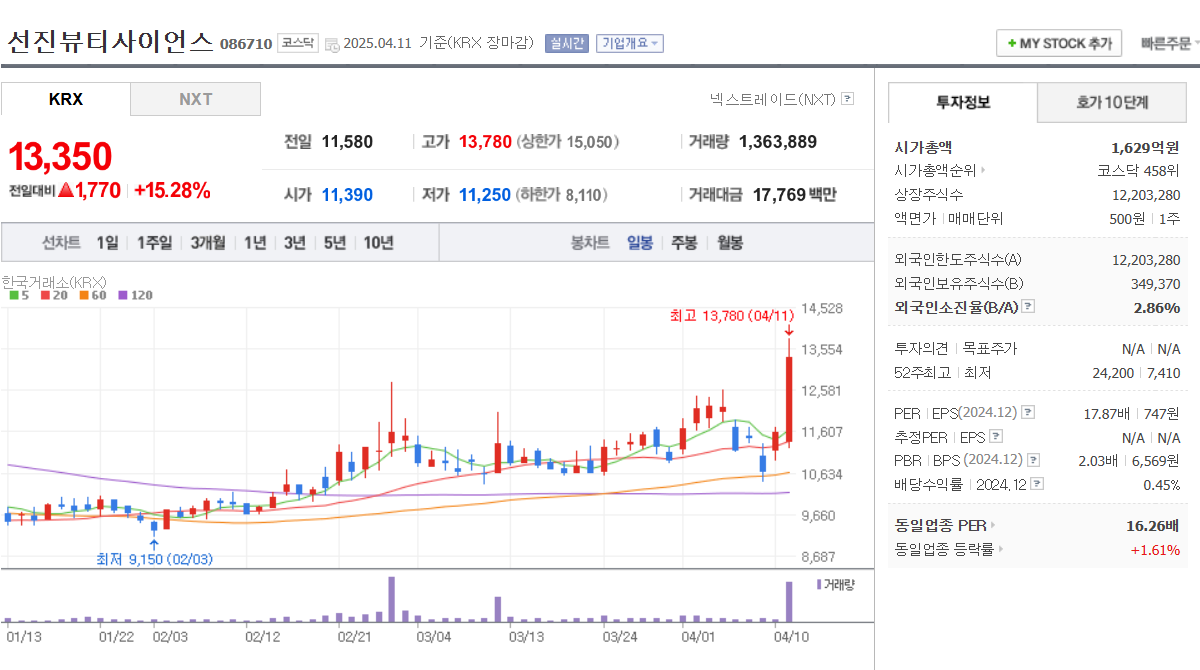Screen dimensions: 1200x670
Task: Click the 실시간 badge button
Action: (567, 43)
